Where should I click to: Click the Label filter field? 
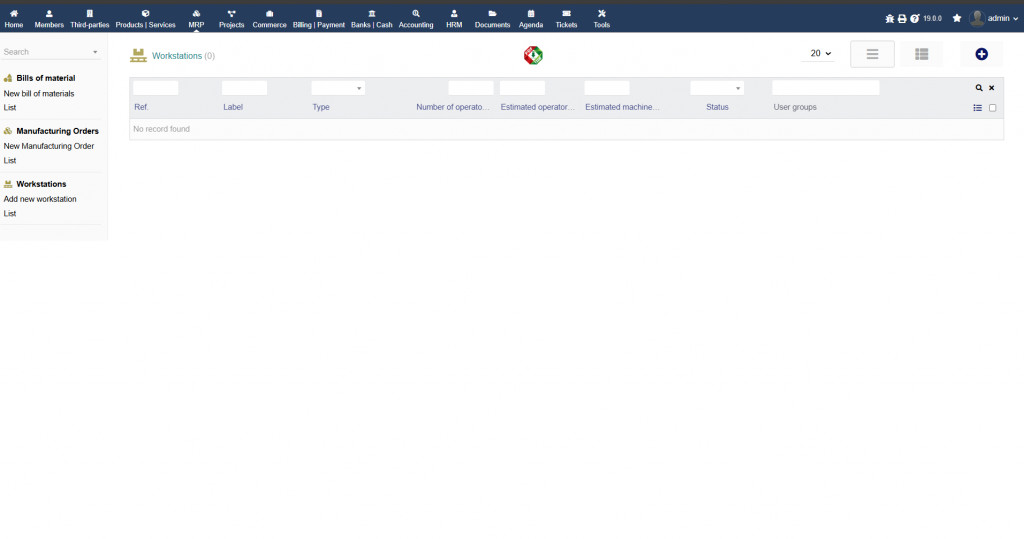(x=244, y=88)
